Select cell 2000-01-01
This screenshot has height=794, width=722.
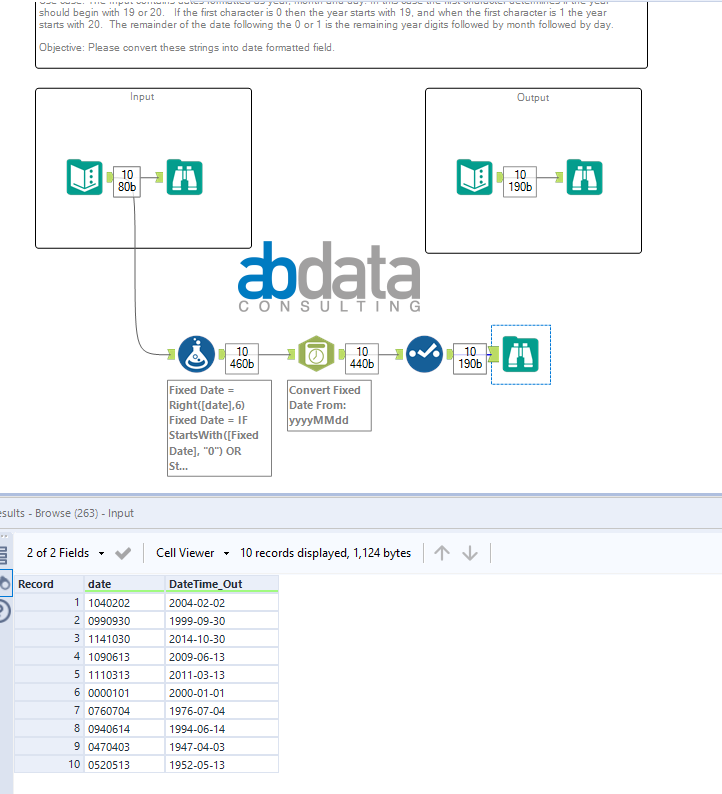coord(222,693)
